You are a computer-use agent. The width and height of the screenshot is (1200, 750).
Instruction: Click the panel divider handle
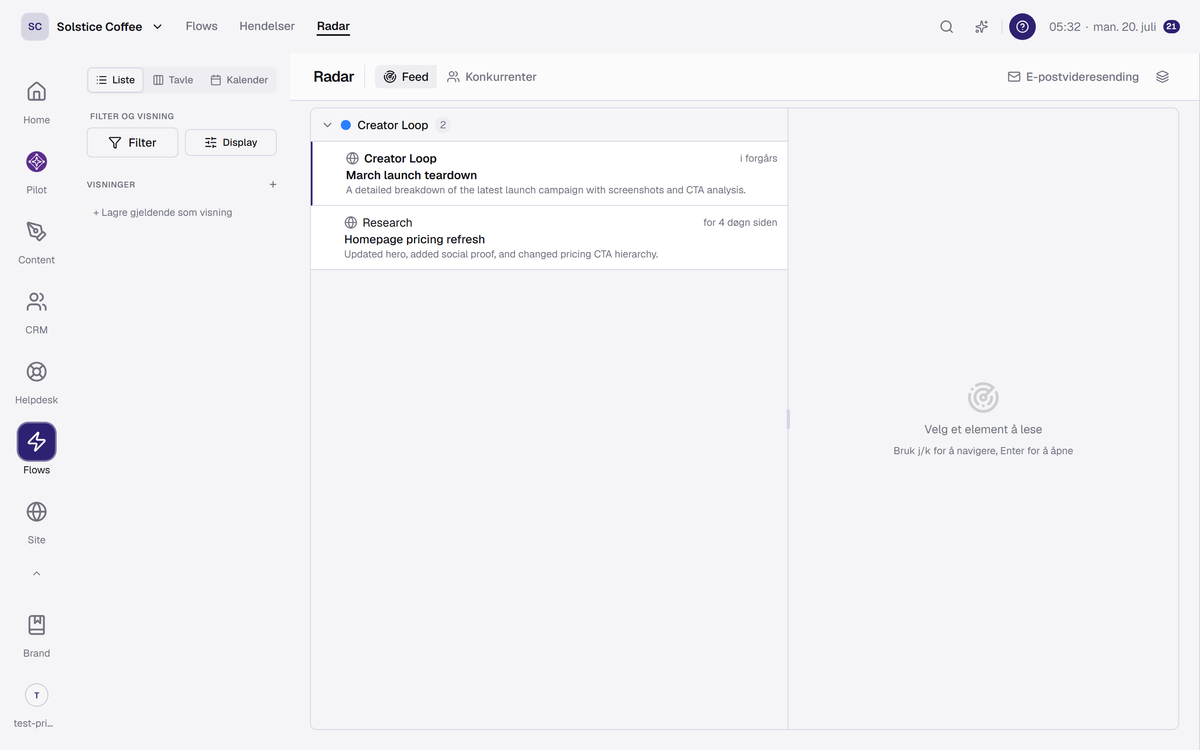click(788, 419)
